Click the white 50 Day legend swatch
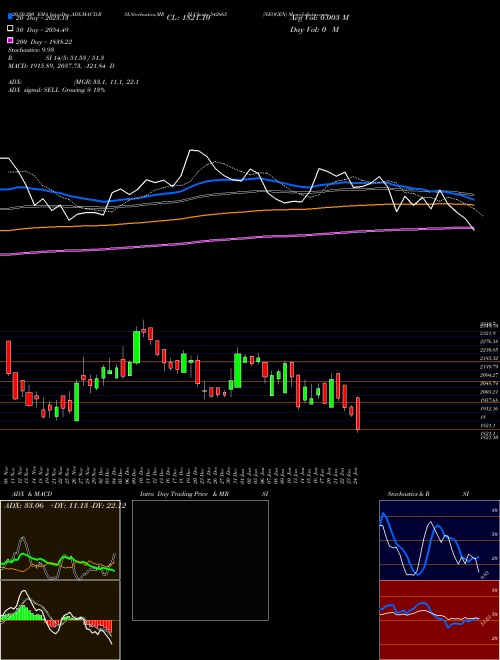This screenshot has width=500, height=660. pos(11,29)
